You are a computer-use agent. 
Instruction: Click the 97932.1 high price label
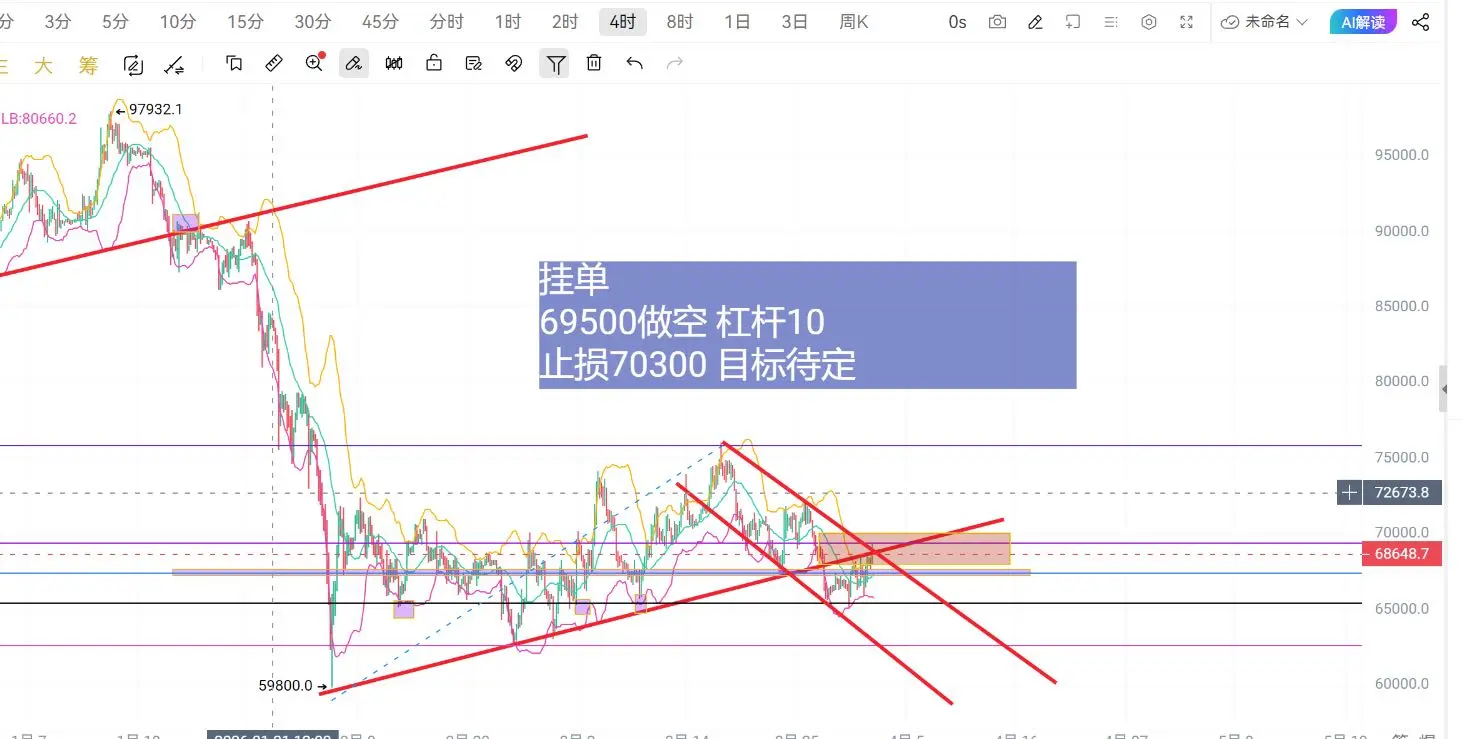(155, 110)
